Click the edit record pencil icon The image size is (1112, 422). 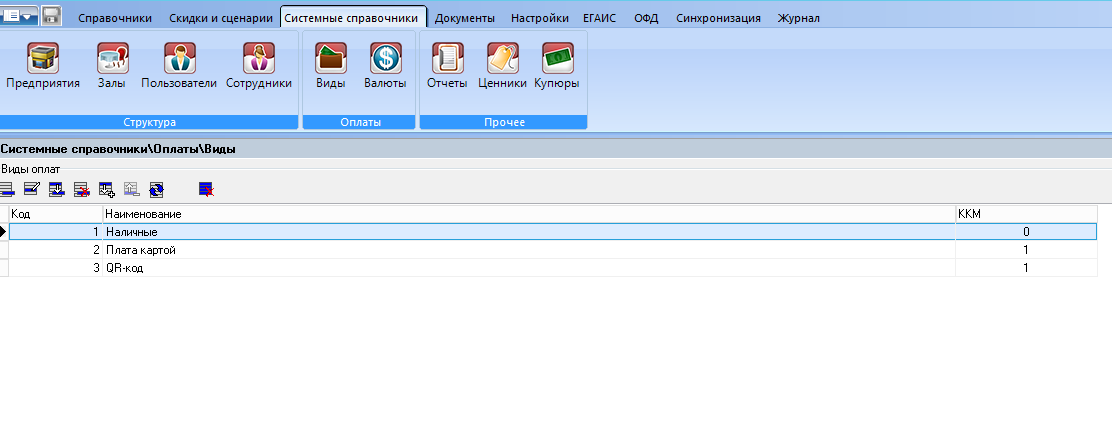point(32,189)
